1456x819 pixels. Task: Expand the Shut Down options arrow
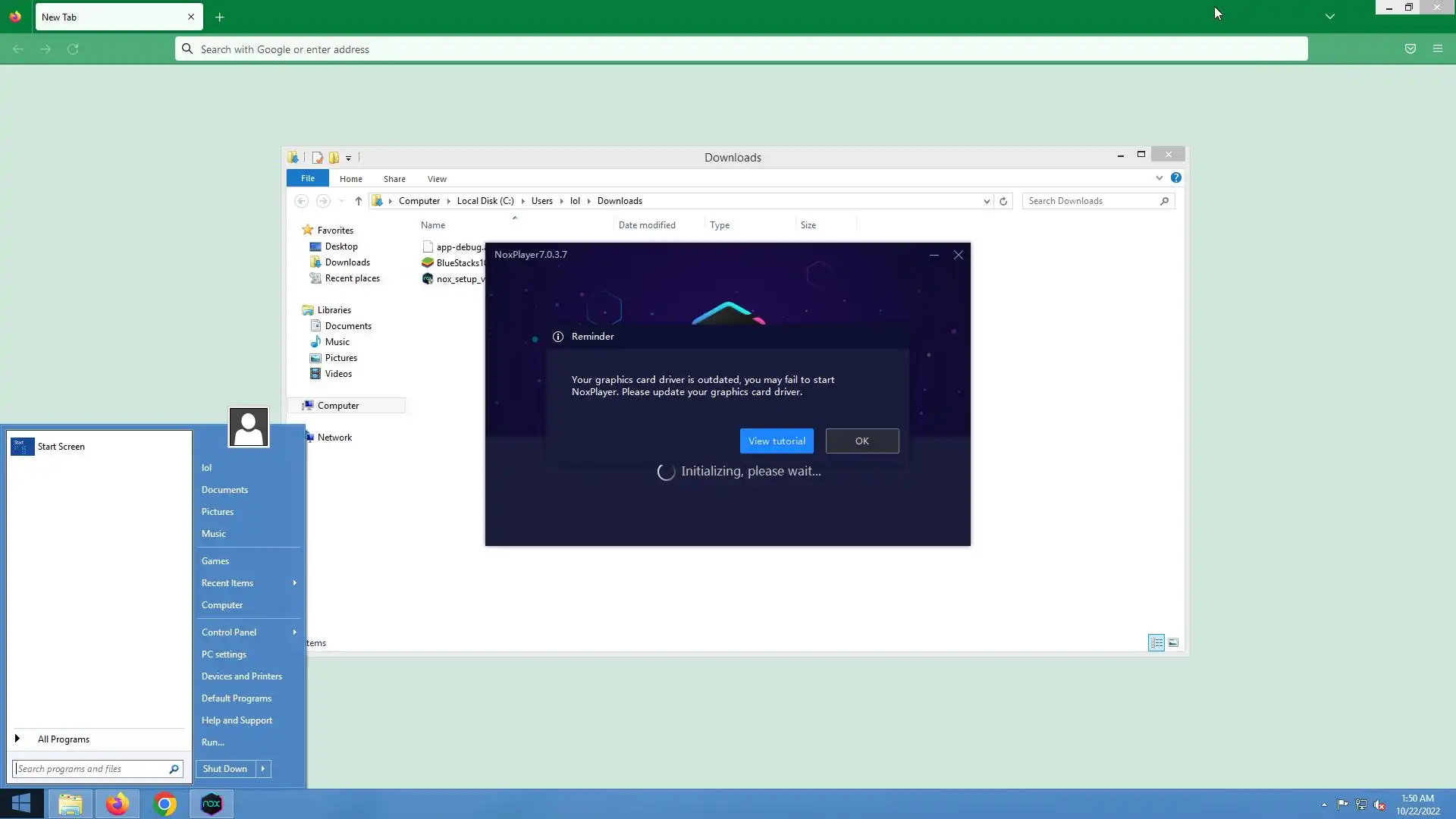(x=263, y=768)
